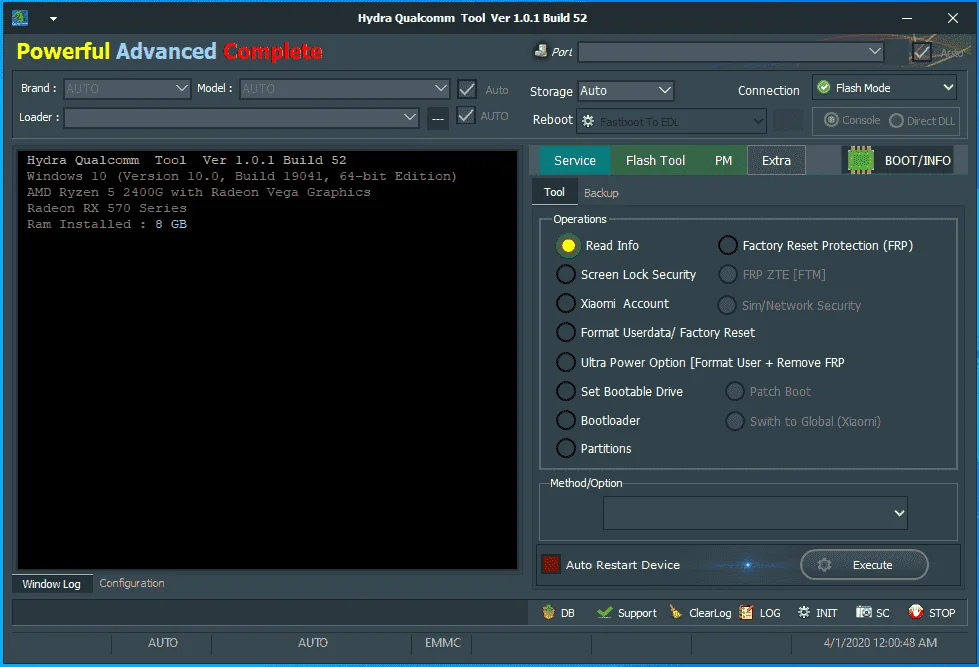Select Xiaomi Account operation
The height and width of the screenshot is (667, 979).
566,304
